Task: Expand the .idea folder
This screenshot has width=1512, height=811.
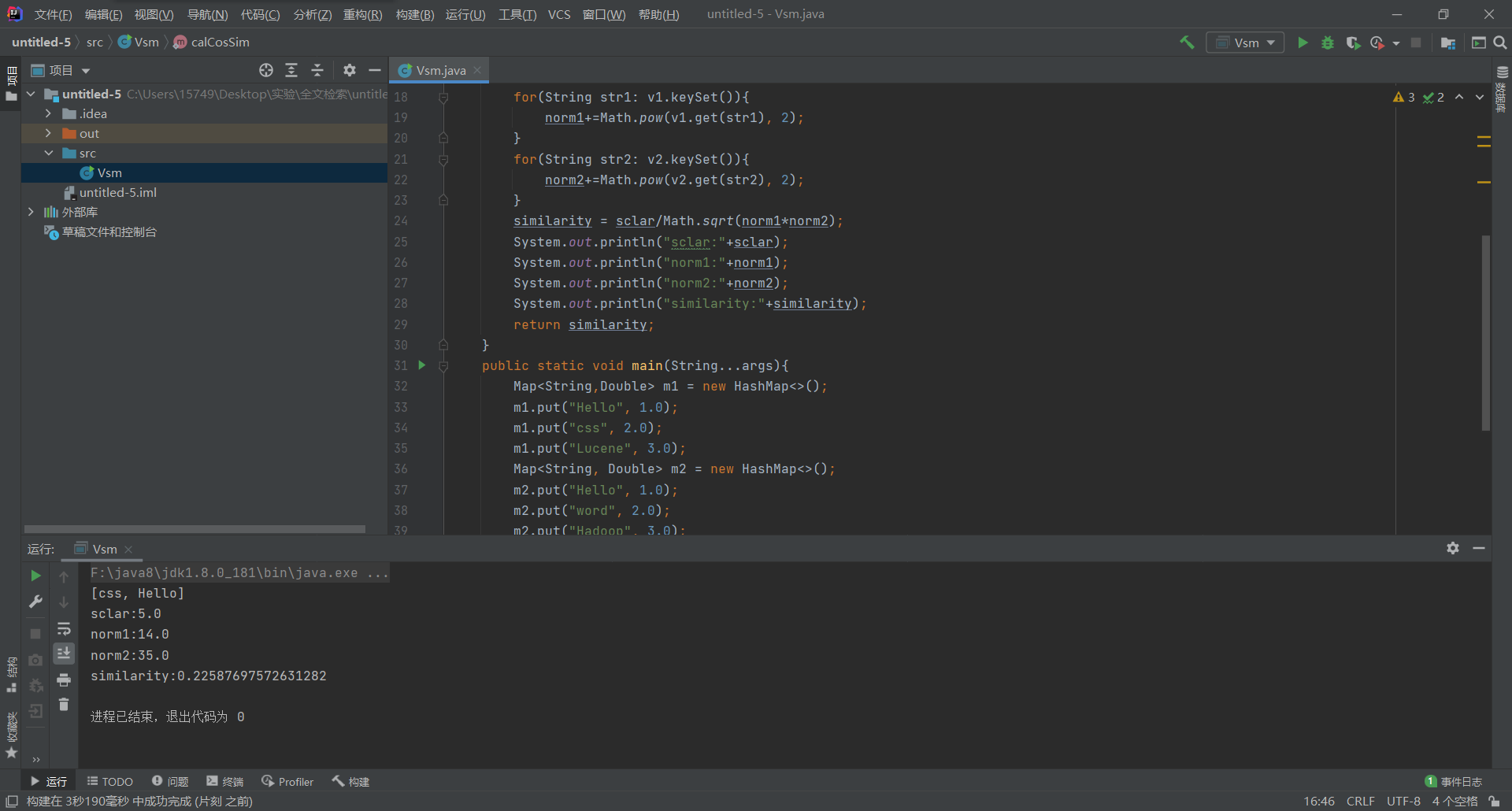Action: tap(48, 114)
